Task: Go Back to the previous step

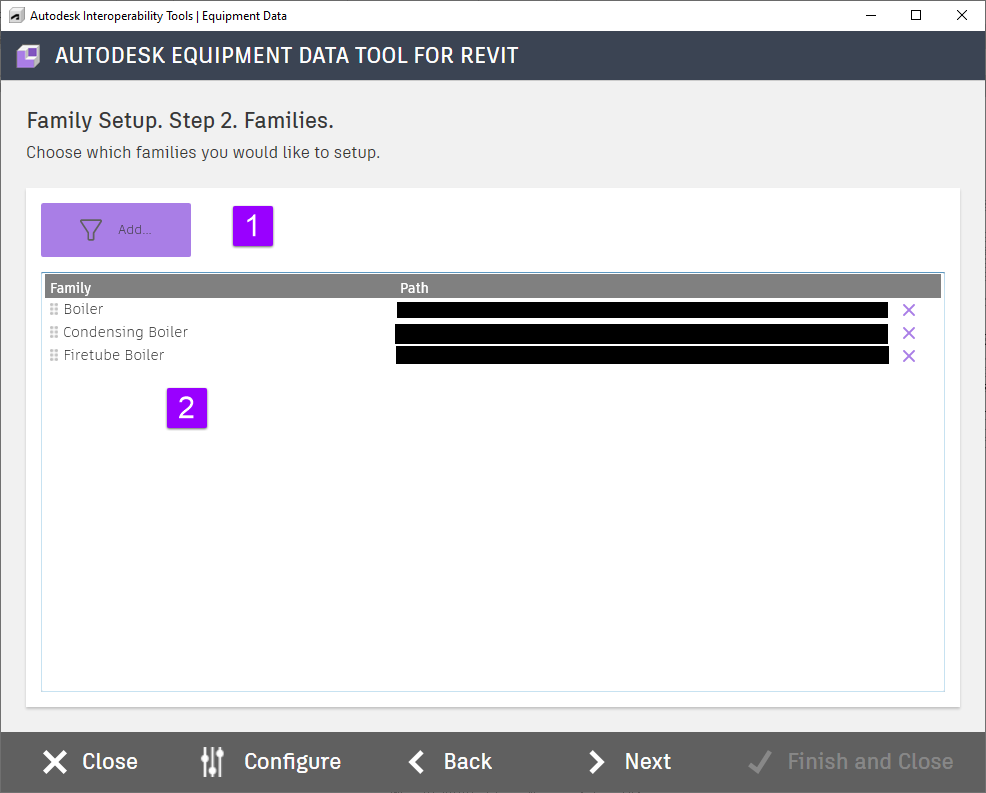Action: [x=450, y=762]
